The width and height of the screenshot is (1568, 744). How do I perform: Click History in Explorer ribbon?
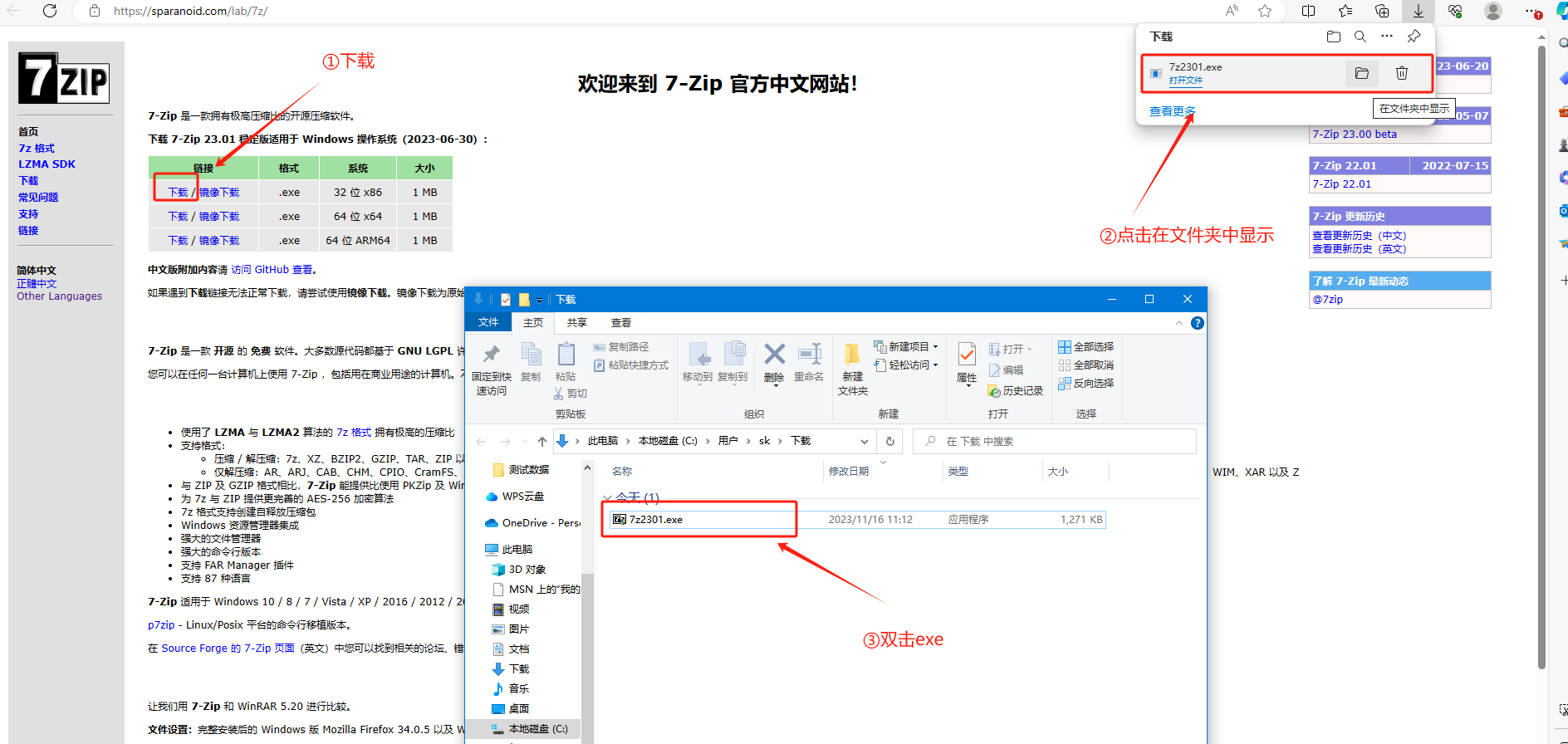[1015, 391]
